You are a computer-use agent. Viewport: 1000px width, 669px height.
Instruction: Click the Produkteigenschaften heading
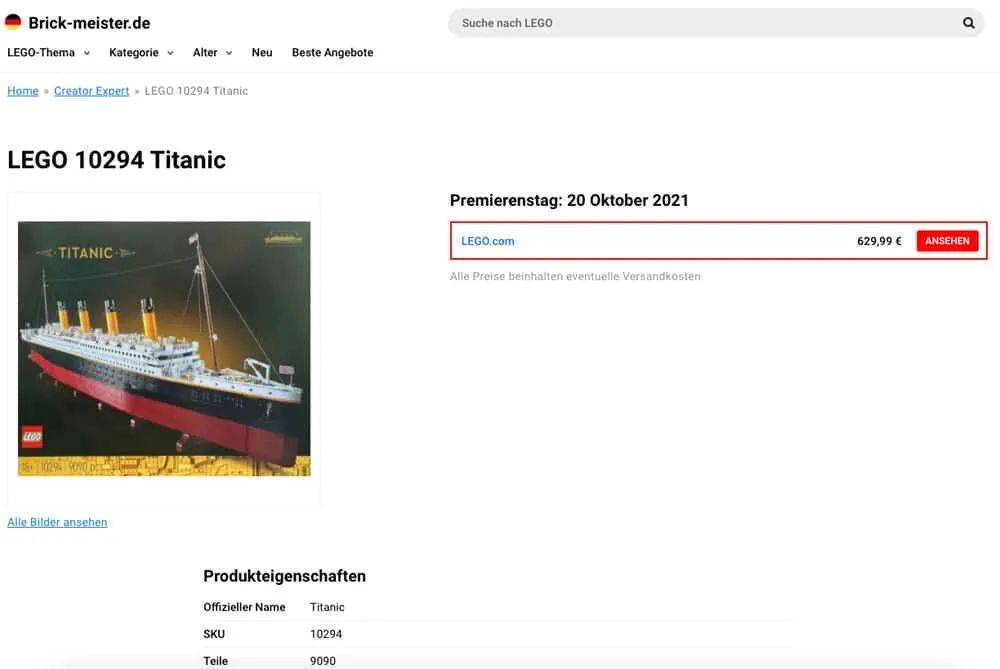point(284,576)
